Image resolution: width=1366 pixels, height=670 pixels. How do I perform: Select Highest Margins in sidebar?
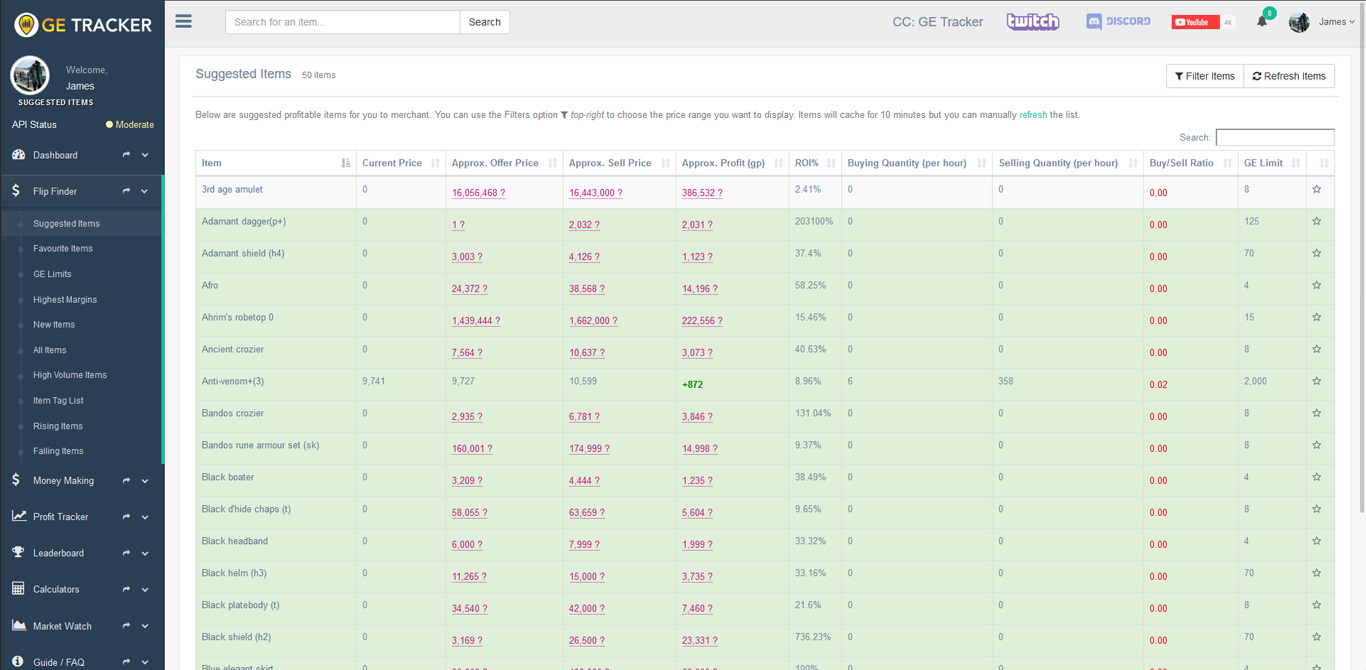pos(65,299)
